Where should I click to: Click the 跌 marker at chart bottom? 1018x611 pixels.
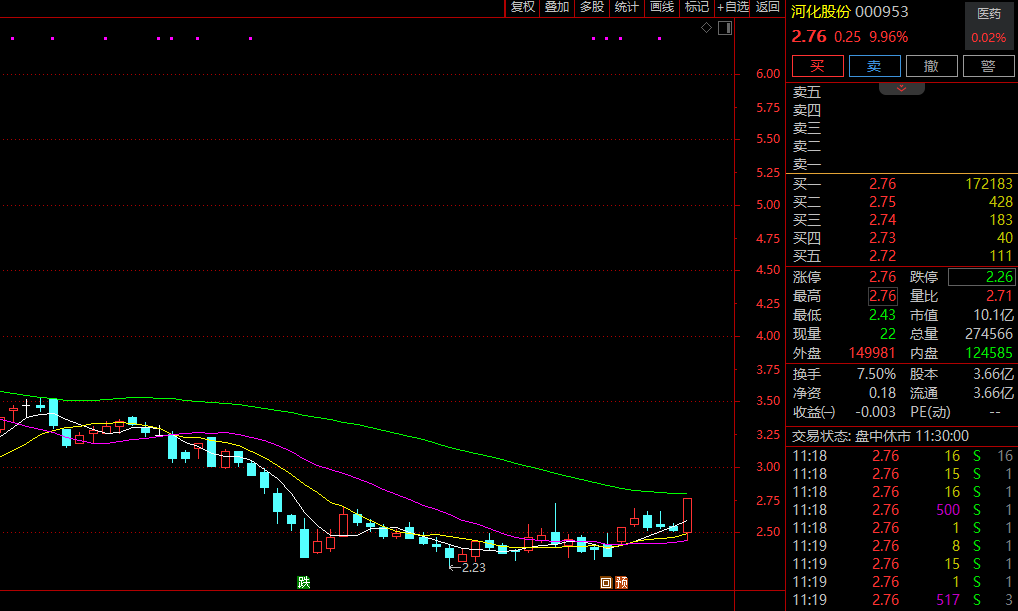tap(303, 582)
